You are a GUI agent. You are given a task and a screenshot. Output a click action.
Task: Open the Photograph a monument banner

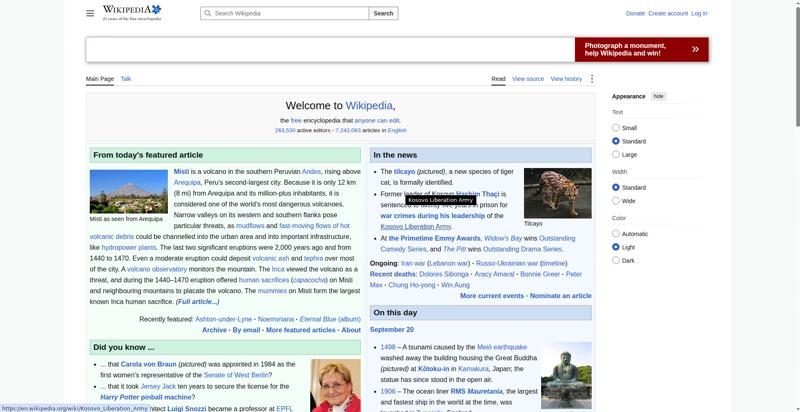(641, 49)
